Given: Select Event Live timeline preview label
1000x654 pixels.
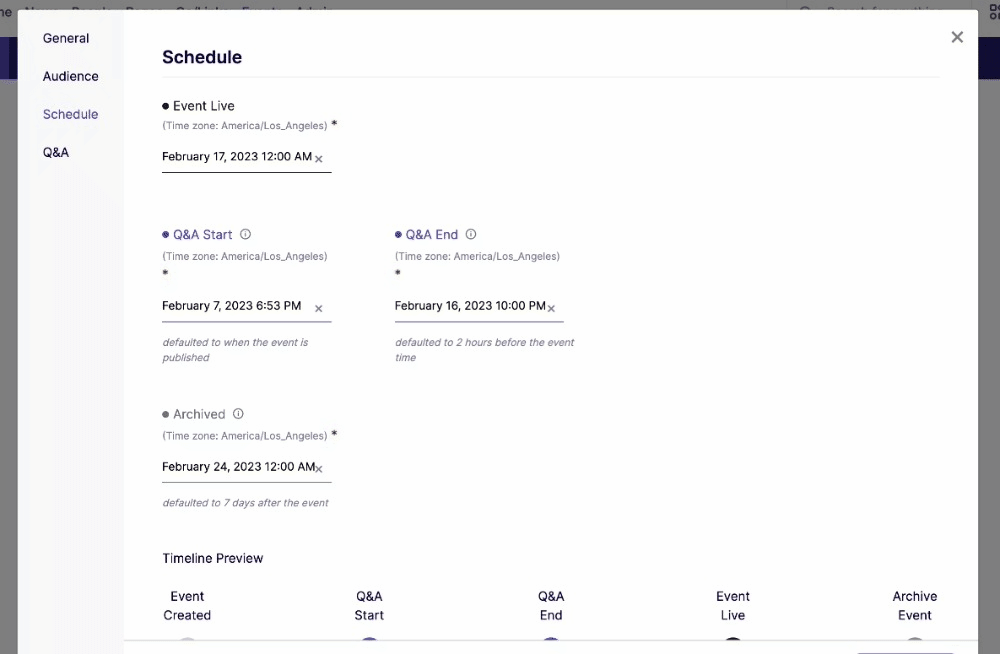Looking at the screenshot, I should pos(733,606).
